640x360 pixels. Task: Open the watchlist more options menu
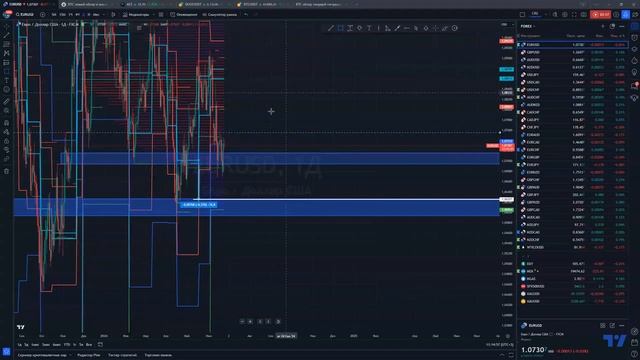tap(622, 26)
